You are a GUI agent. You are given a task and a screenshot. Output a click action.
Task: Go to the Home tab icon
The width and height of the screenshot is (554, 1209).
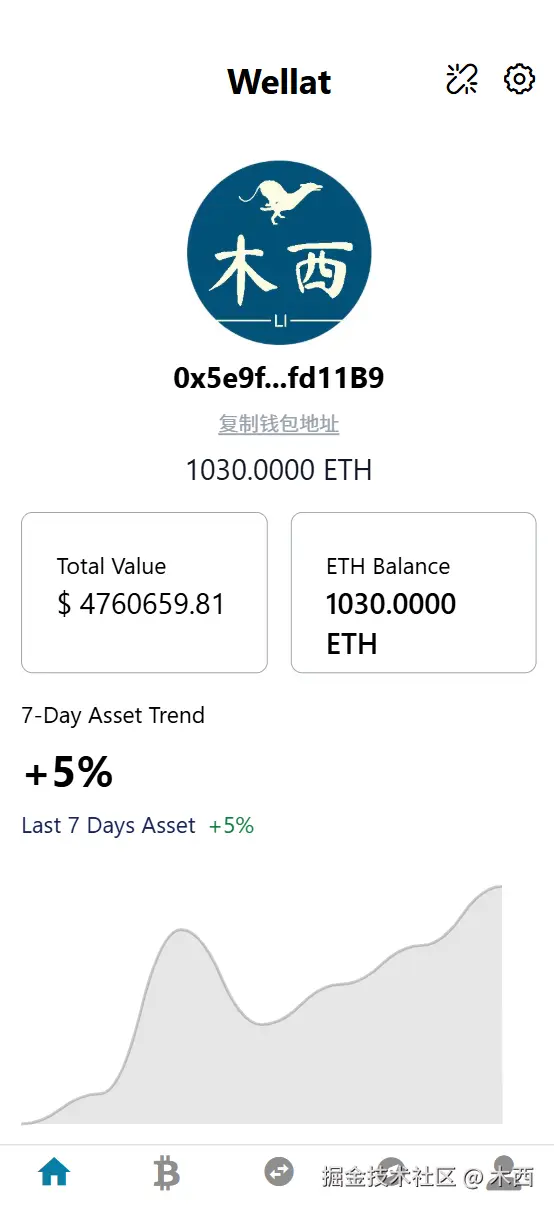click(54, 1171)
